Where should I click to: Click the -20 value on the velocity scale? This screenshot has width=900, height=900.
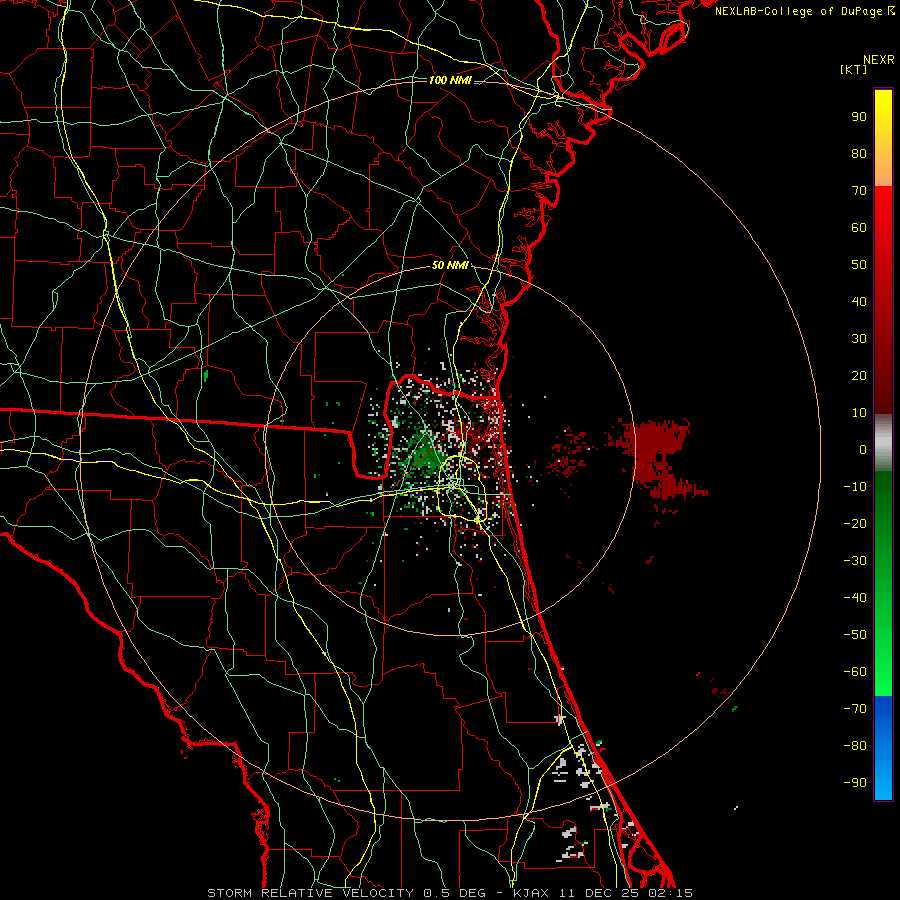coord(855,524)
